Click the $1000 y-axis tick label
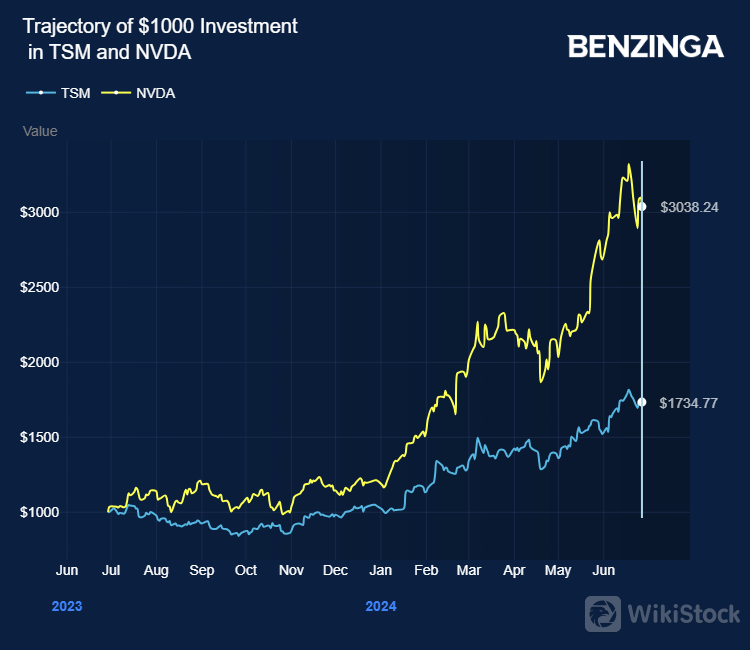 click(40, 512)
